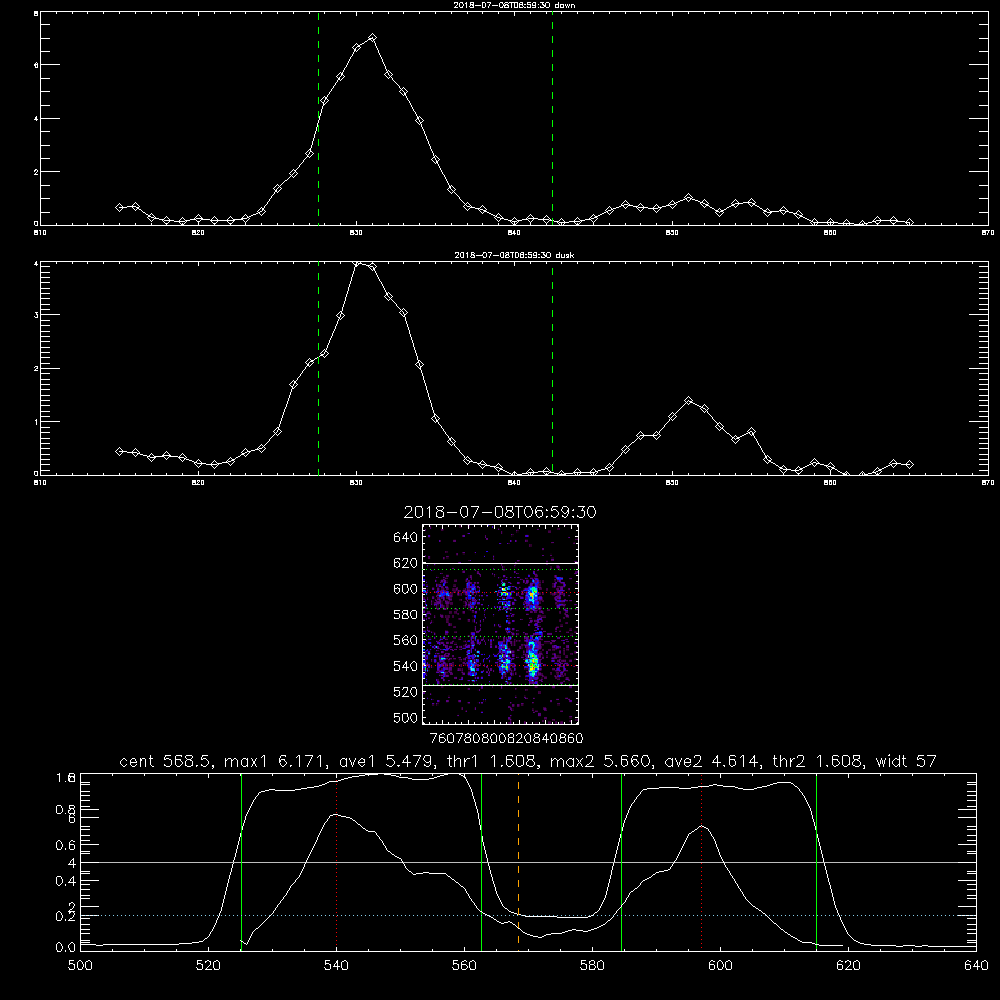
Task: Click the left green dashed line in dusk plot
Action: (318, 368)
